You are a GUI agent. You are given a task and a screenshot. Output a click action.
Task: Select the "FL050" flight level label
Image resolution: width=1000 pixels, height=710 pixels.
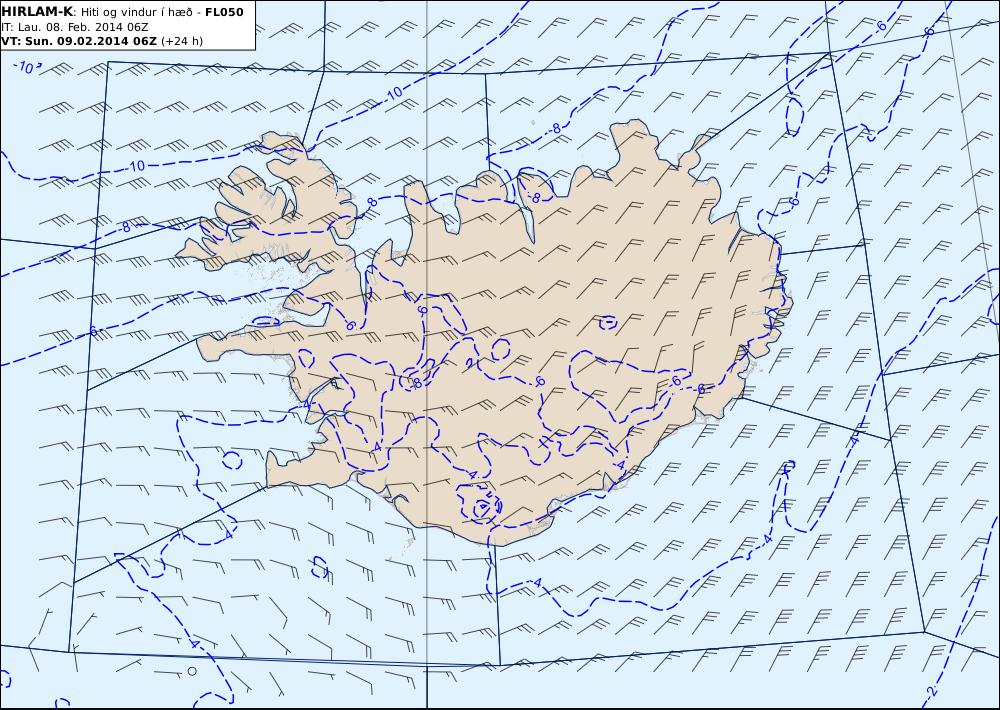224,12
